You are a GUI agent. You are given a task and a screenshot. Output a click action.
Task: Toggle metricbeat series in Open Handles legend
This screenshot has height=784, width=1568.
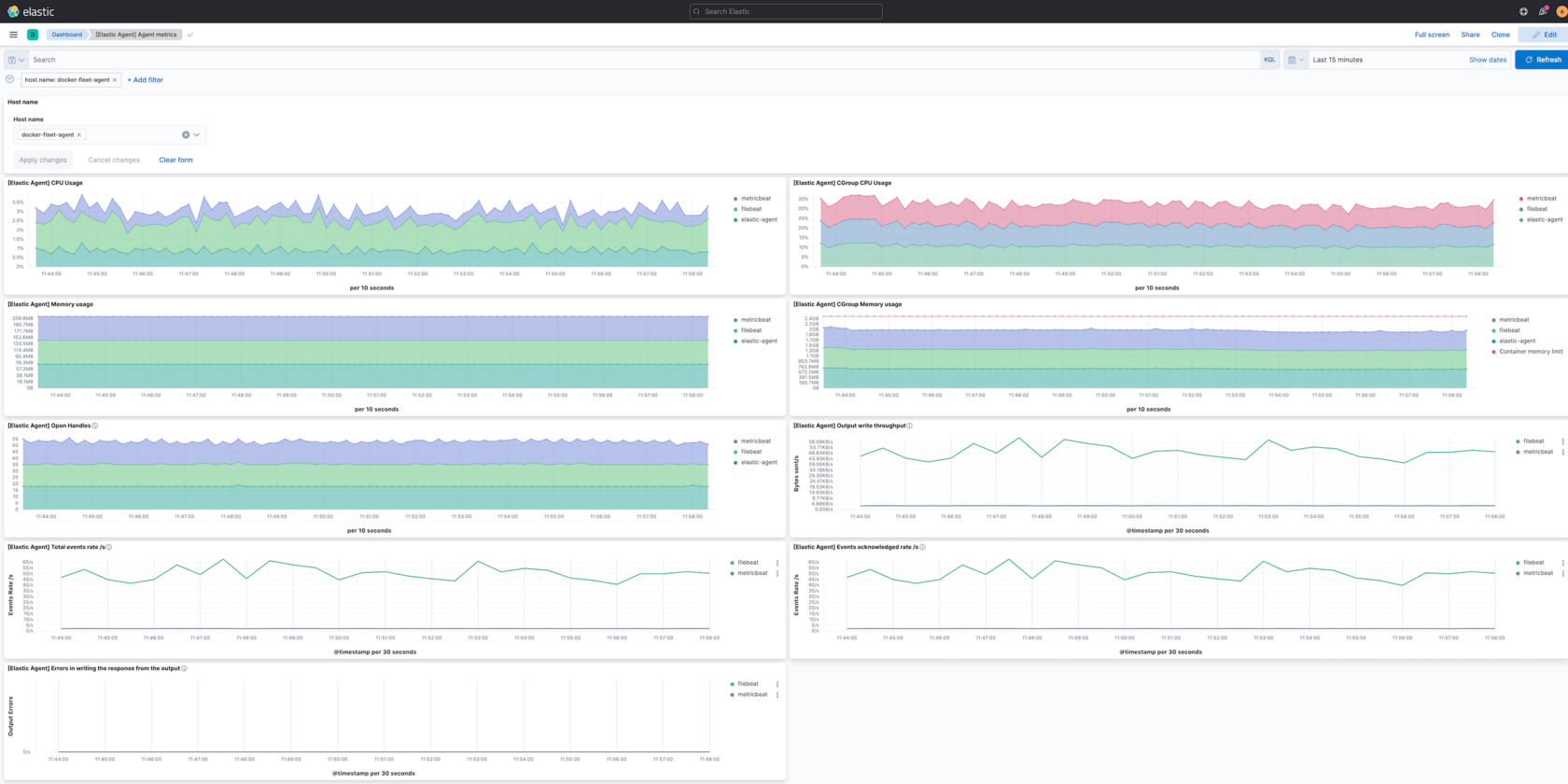(x=756, y=441)
